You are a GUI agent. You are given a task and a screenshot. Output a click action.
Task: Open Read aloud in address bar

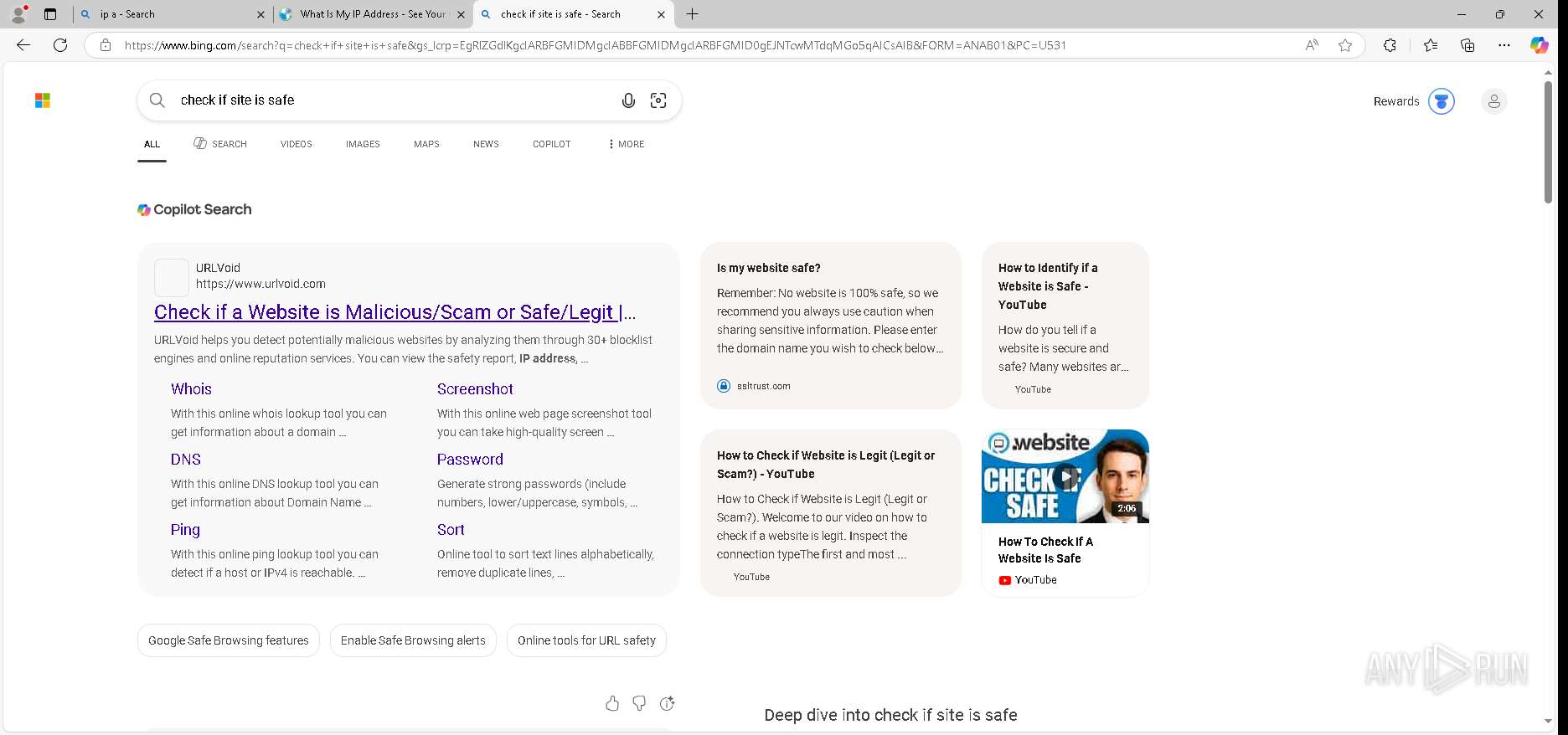coord(1312,45)
